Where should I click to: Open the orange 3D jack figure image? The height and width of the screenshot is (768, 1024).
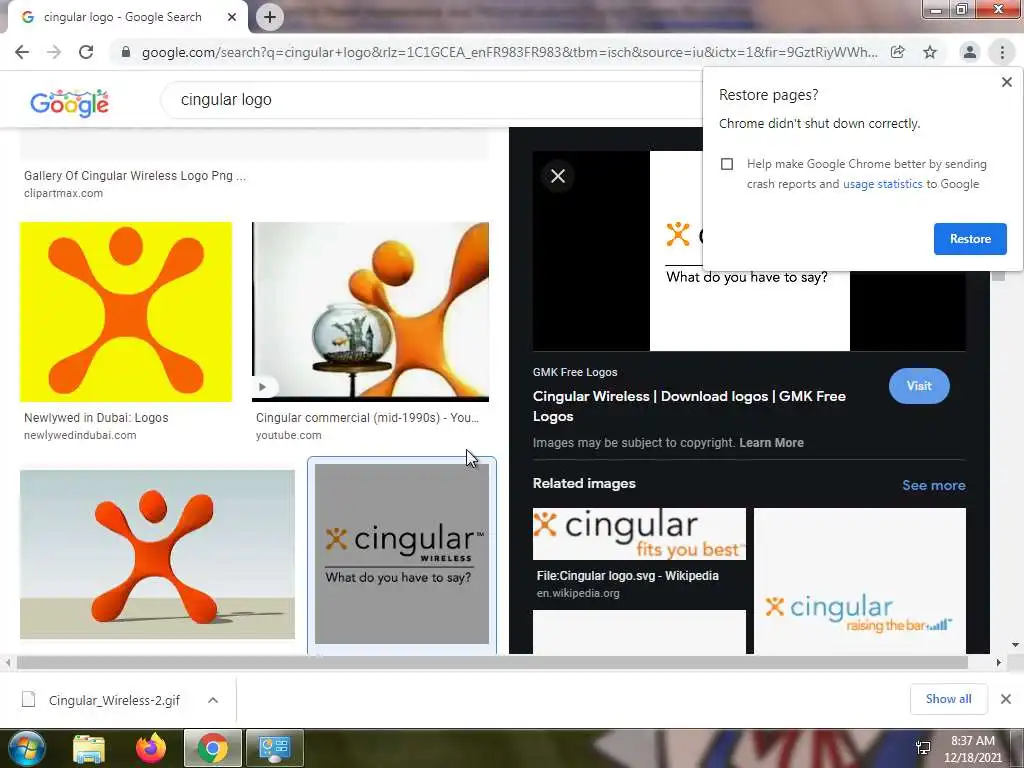[157, 554]
